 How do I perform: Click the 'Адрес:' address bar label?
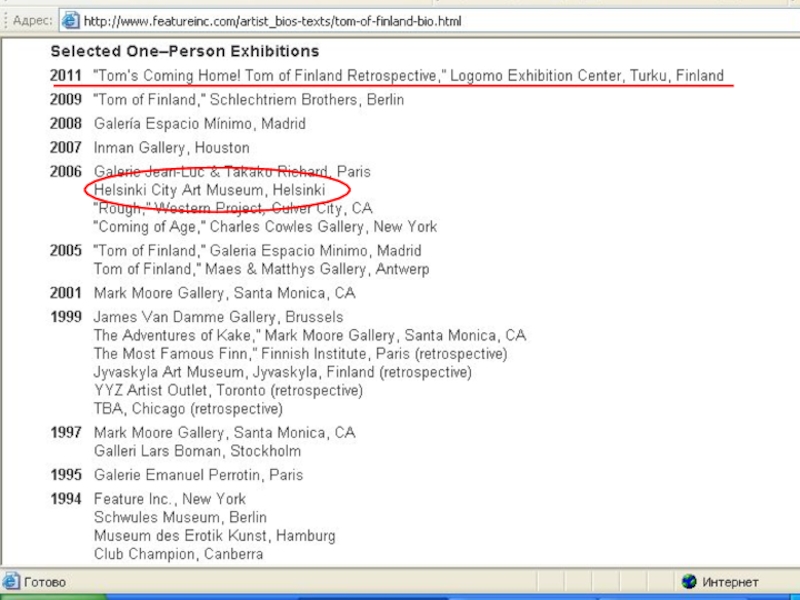coord(33,21)
